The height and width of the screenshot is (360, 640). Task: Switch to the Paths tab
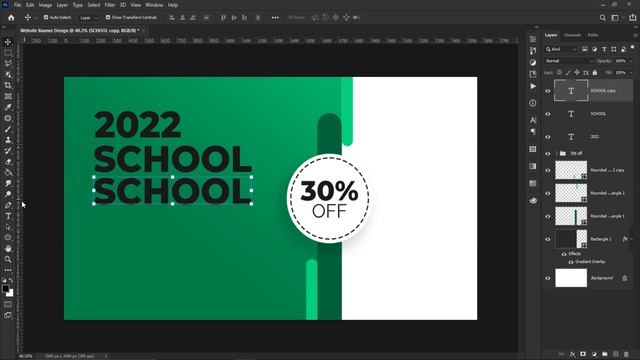click(x=593, y=35)
